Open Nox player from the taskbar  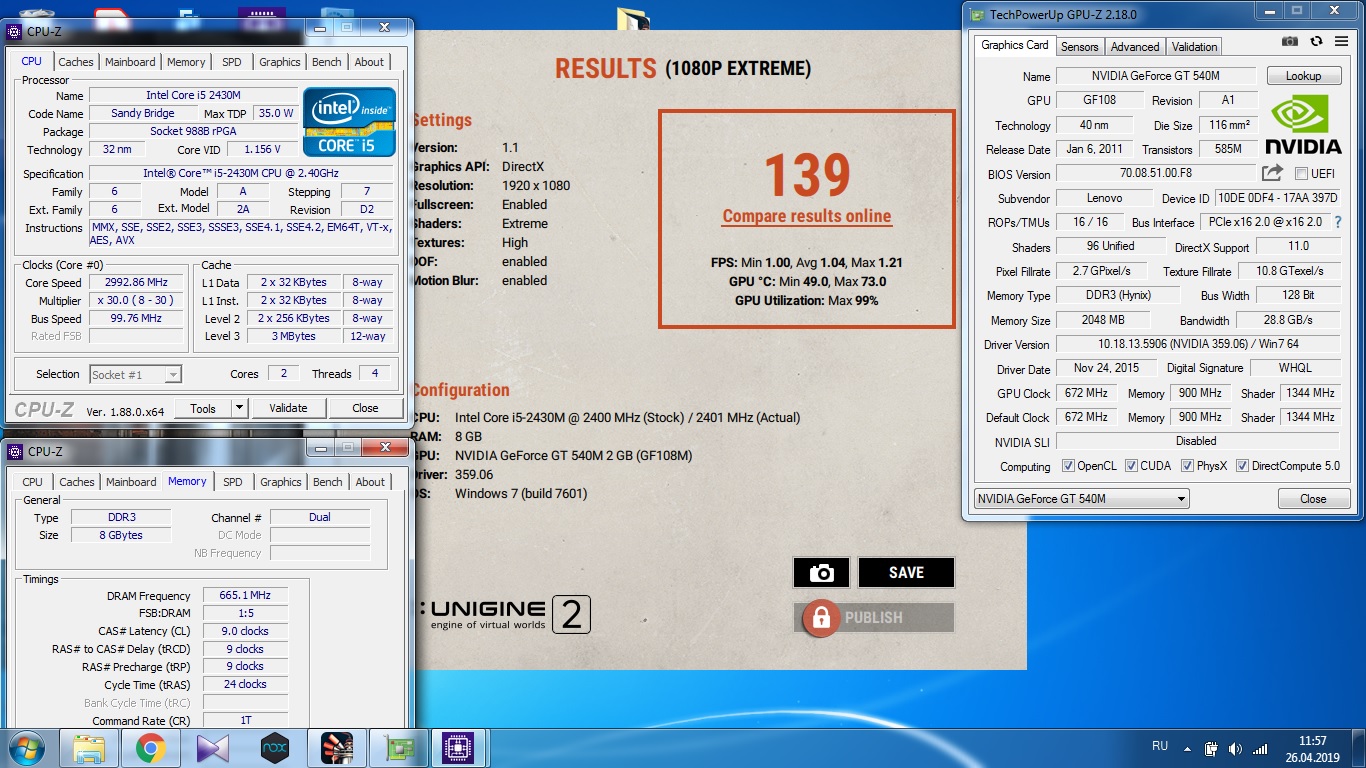pyautogui.click(x=275, y=748)
